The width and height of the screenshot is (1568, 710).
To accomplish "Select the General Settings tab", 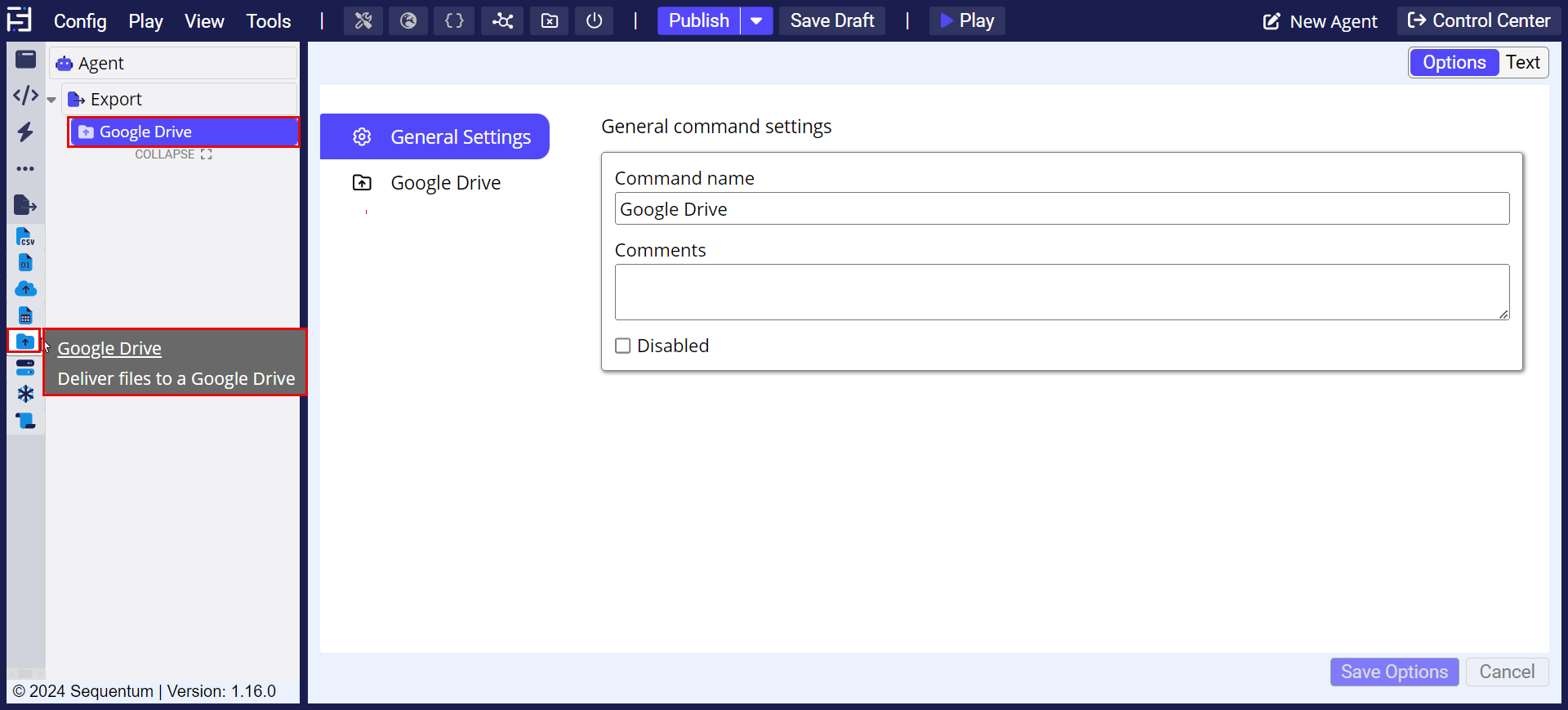I will pos(434,136).
